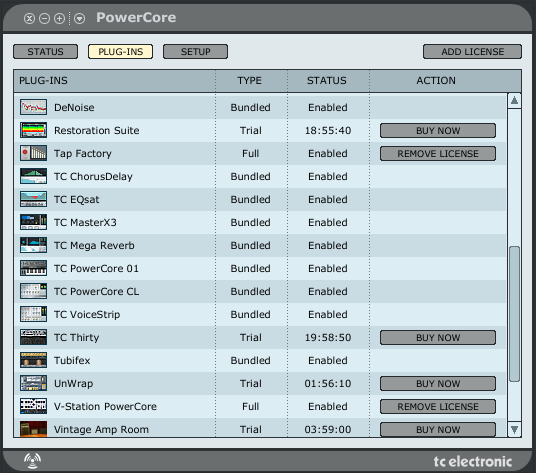Click the PLUG-INS column header
Image resolution: width=536 pixels, height=473 pixels.
point(115,81)
